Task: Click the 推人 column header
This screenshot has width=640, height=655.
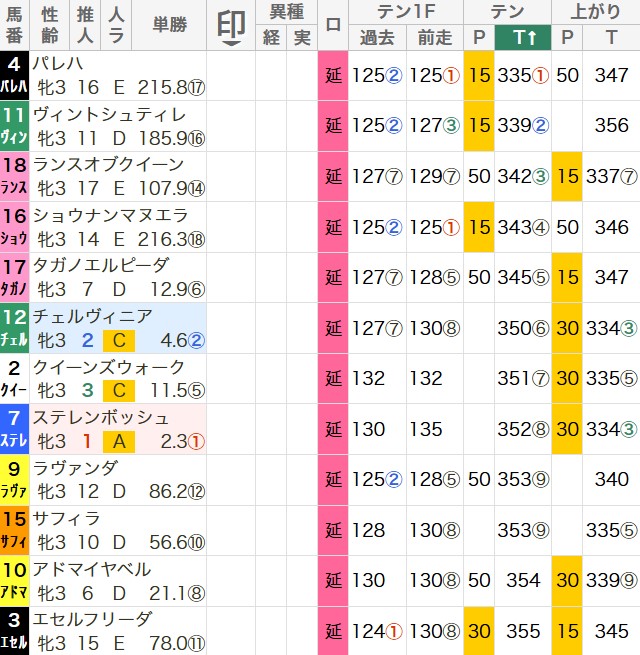Action: (x=85, y=25)
